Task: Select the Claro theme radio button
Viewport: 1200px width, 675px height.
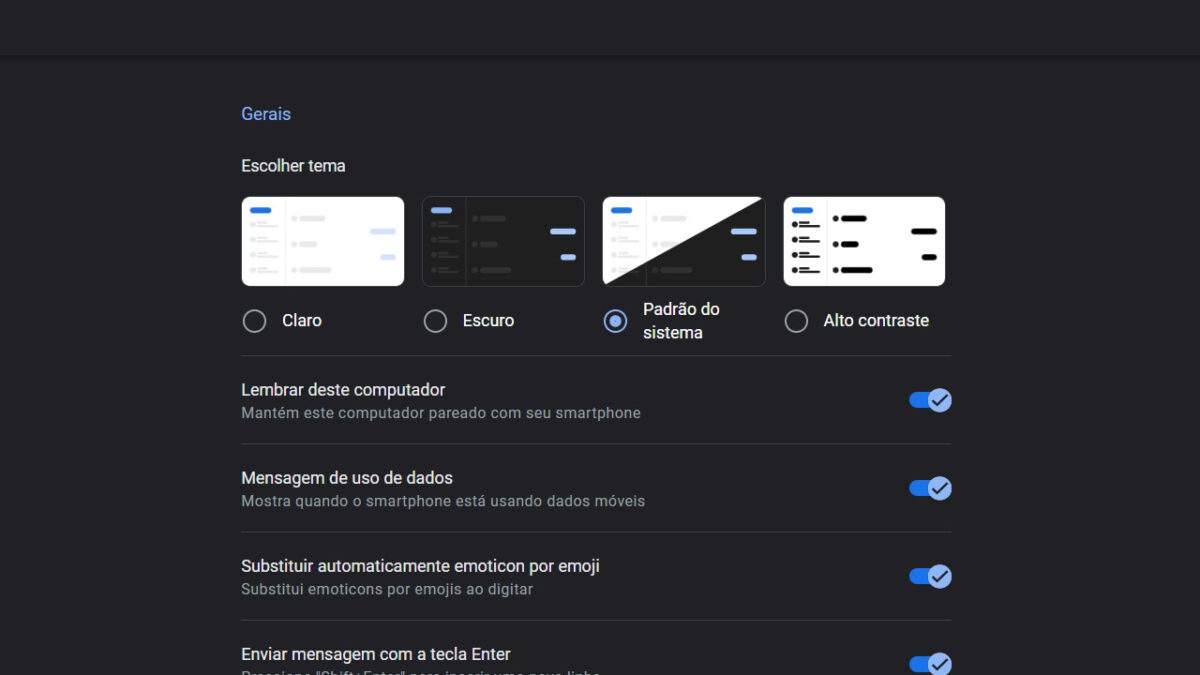Action: pyautogui.click(x=254, y=320)
